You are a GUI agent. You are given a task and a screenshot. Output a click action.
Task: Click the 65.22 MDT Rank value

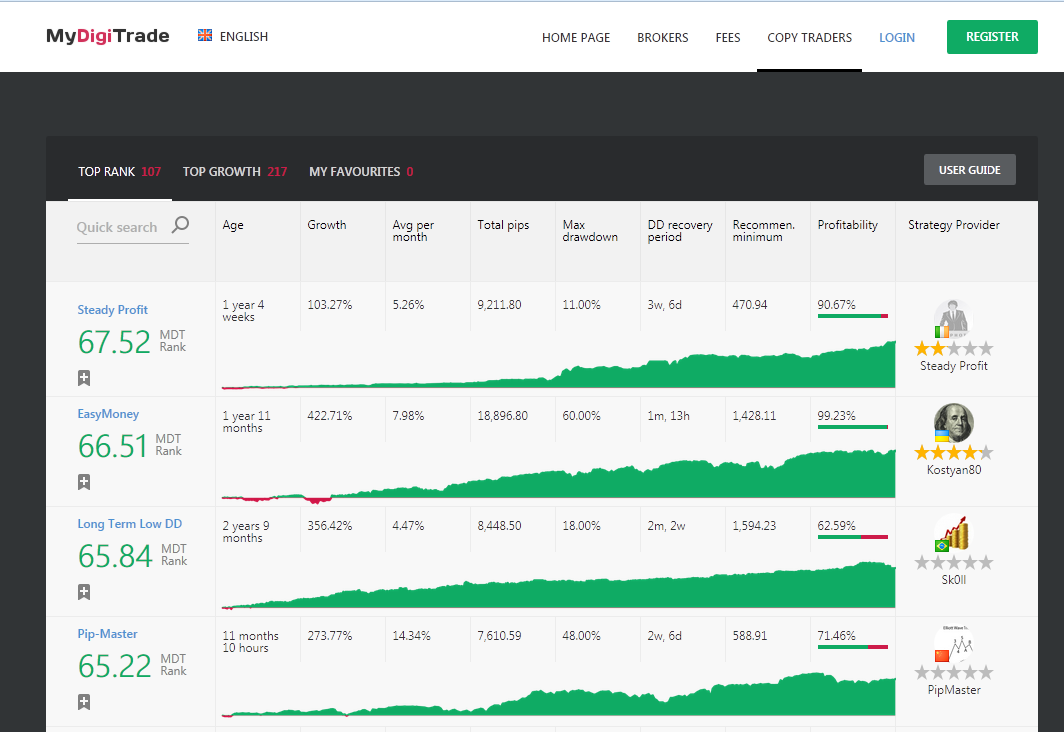114,666
